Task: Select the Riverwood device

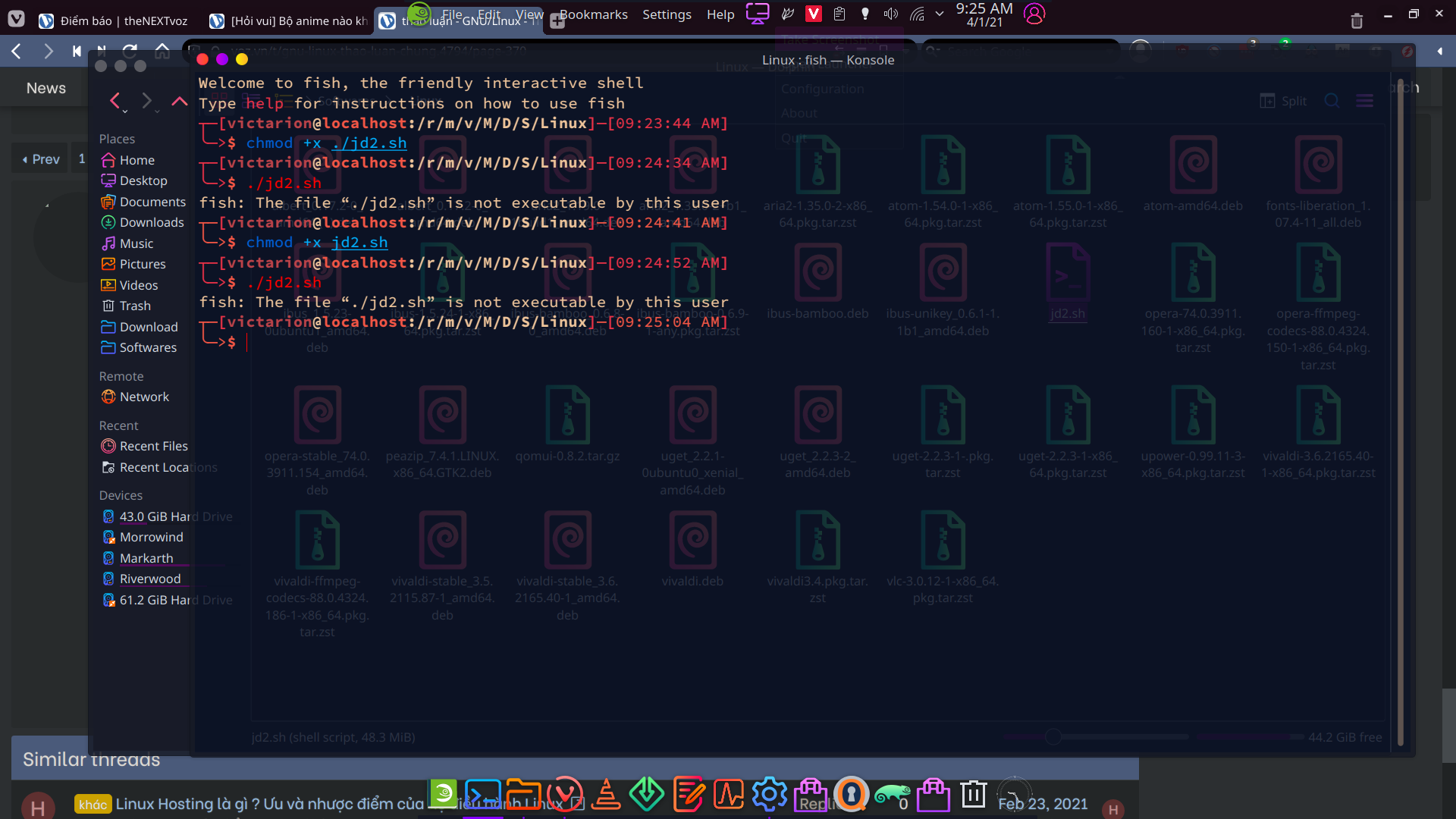Action: click(150, 579)
